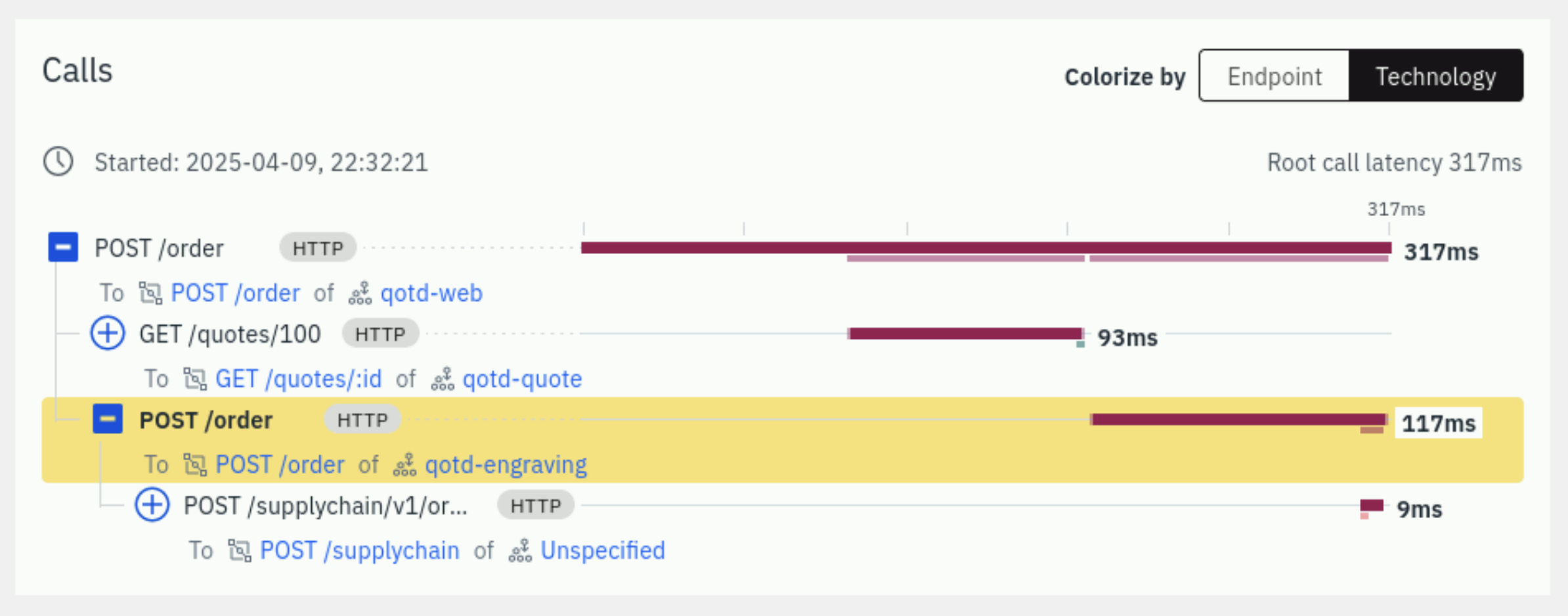The height and width of the screenshot is (616, 1568).
Task: Click endpoint icon before POST /order of qotd-web
Action: point(150,293)
